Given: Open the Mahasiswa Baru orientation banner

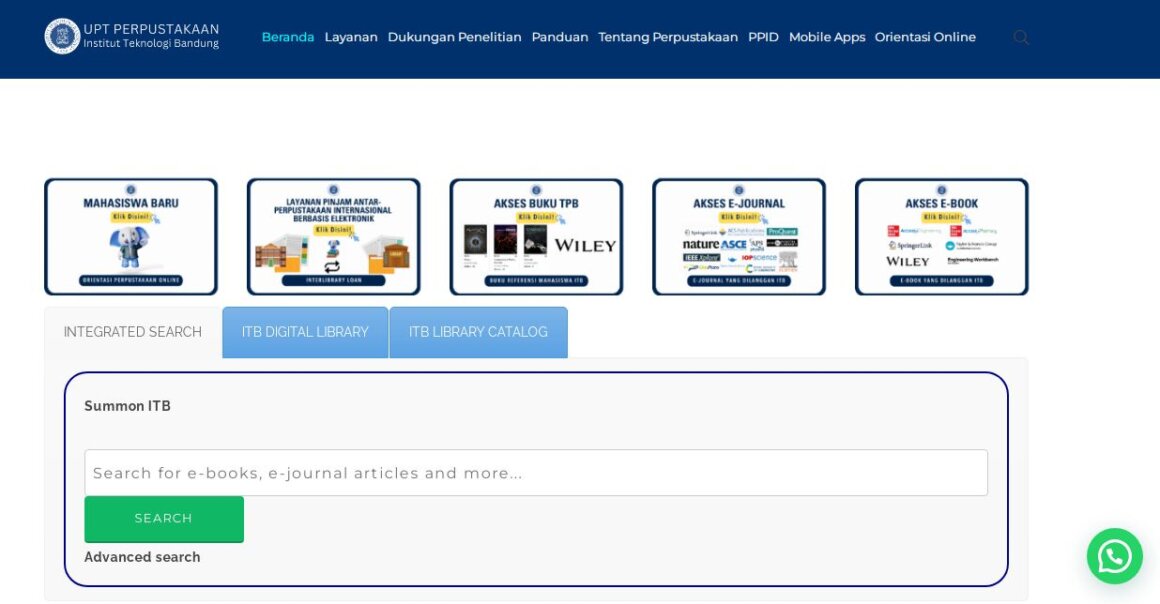Looking at the screenshot, I should click(x=130, y=237).
